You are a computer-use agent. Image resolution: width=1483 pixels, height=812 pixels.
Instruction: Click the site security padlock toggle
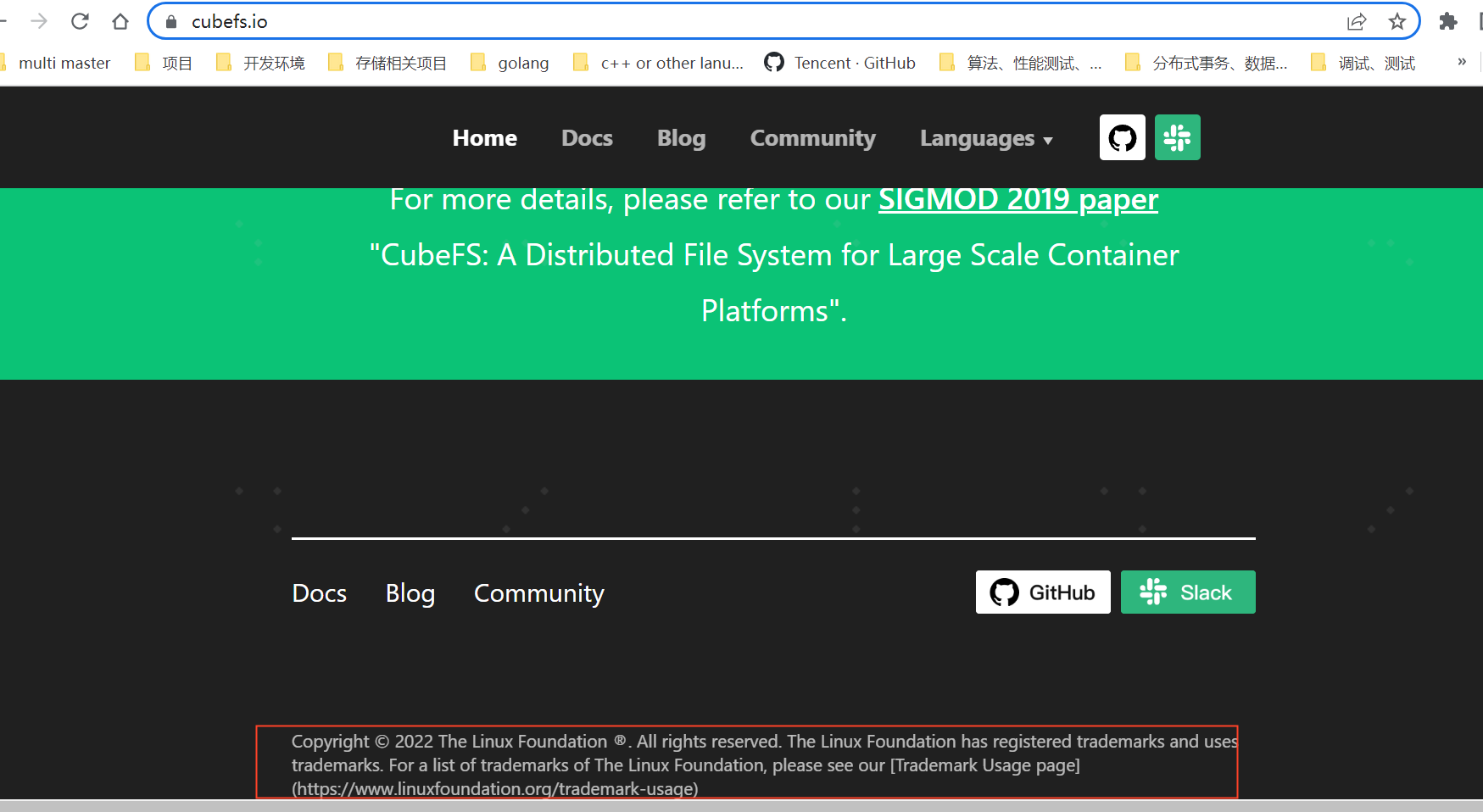coord(170,21)
